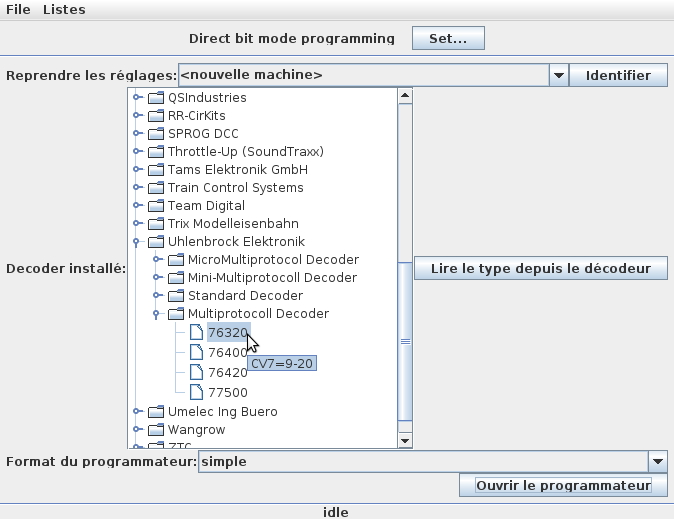Click the nouvelle machine combo box field

[364, 75]
